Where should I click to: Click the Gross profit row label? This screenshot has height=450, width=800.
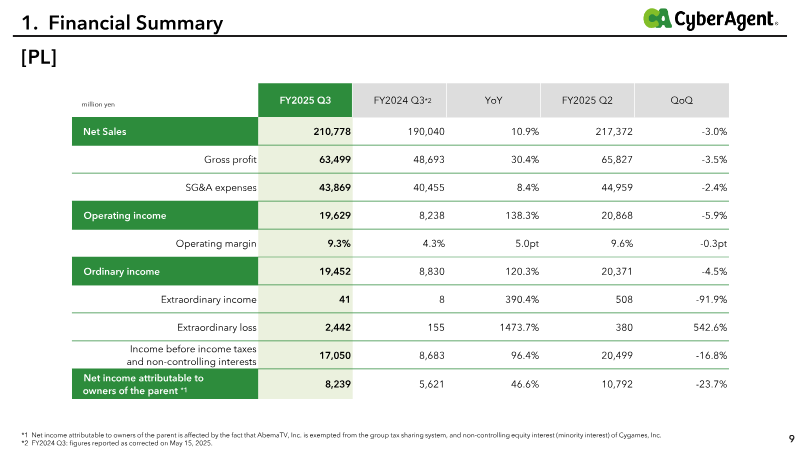click(230, 160)
